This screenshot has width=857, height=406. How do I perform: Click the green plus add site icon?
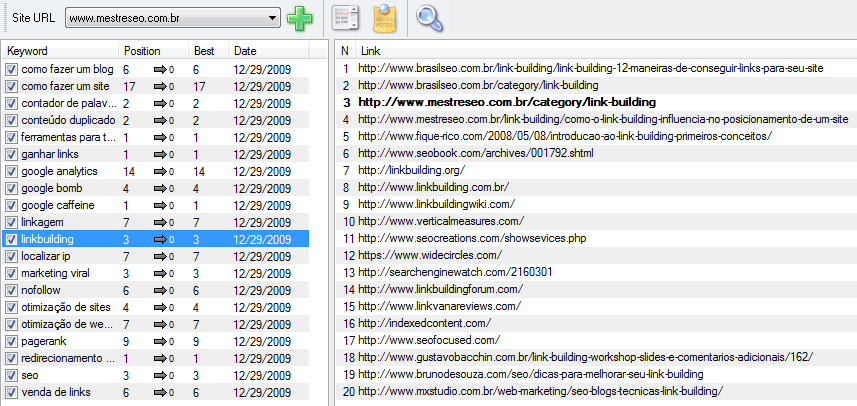[299, 18]
